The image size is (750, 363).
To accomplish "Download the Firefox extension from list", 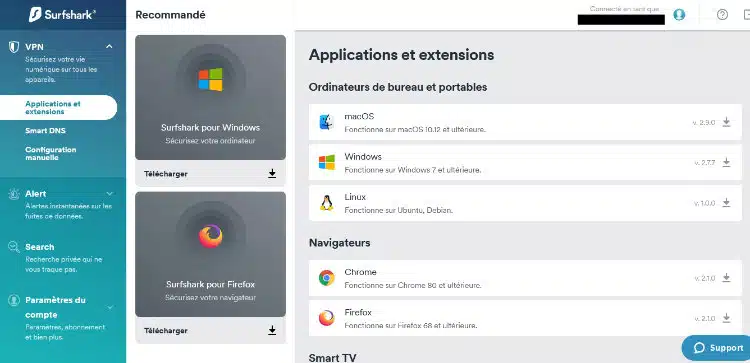I will pyautogui.click(x=726, y=318).
